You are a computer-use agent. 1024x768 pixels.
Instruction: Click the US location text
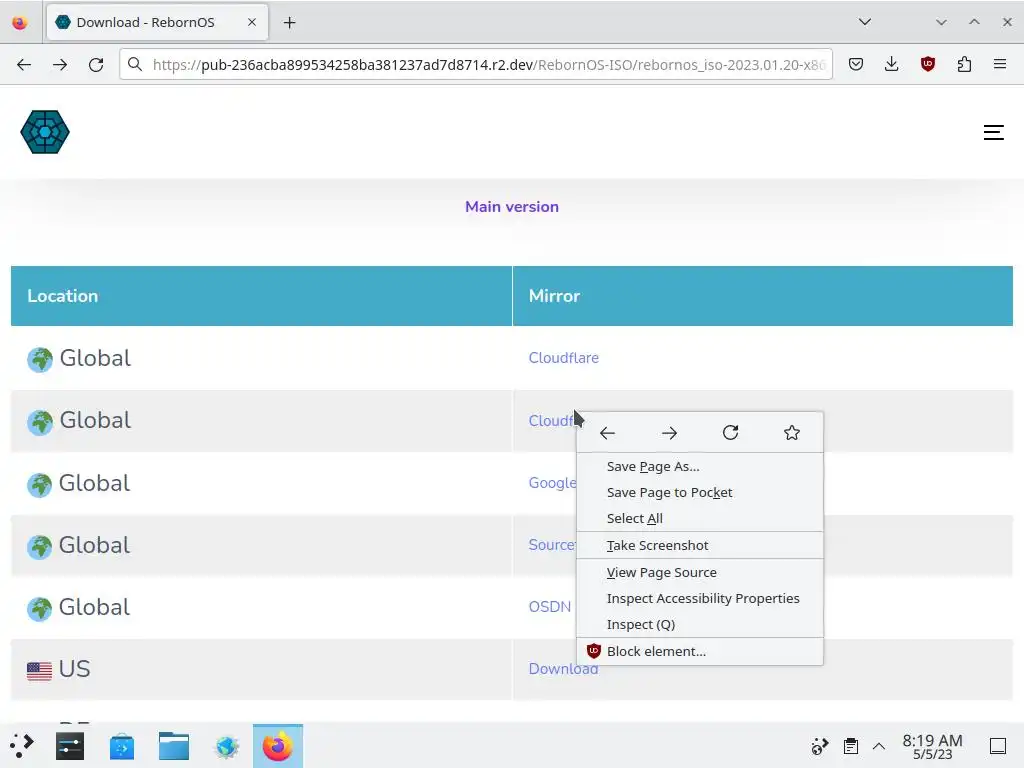click(74, 669)
